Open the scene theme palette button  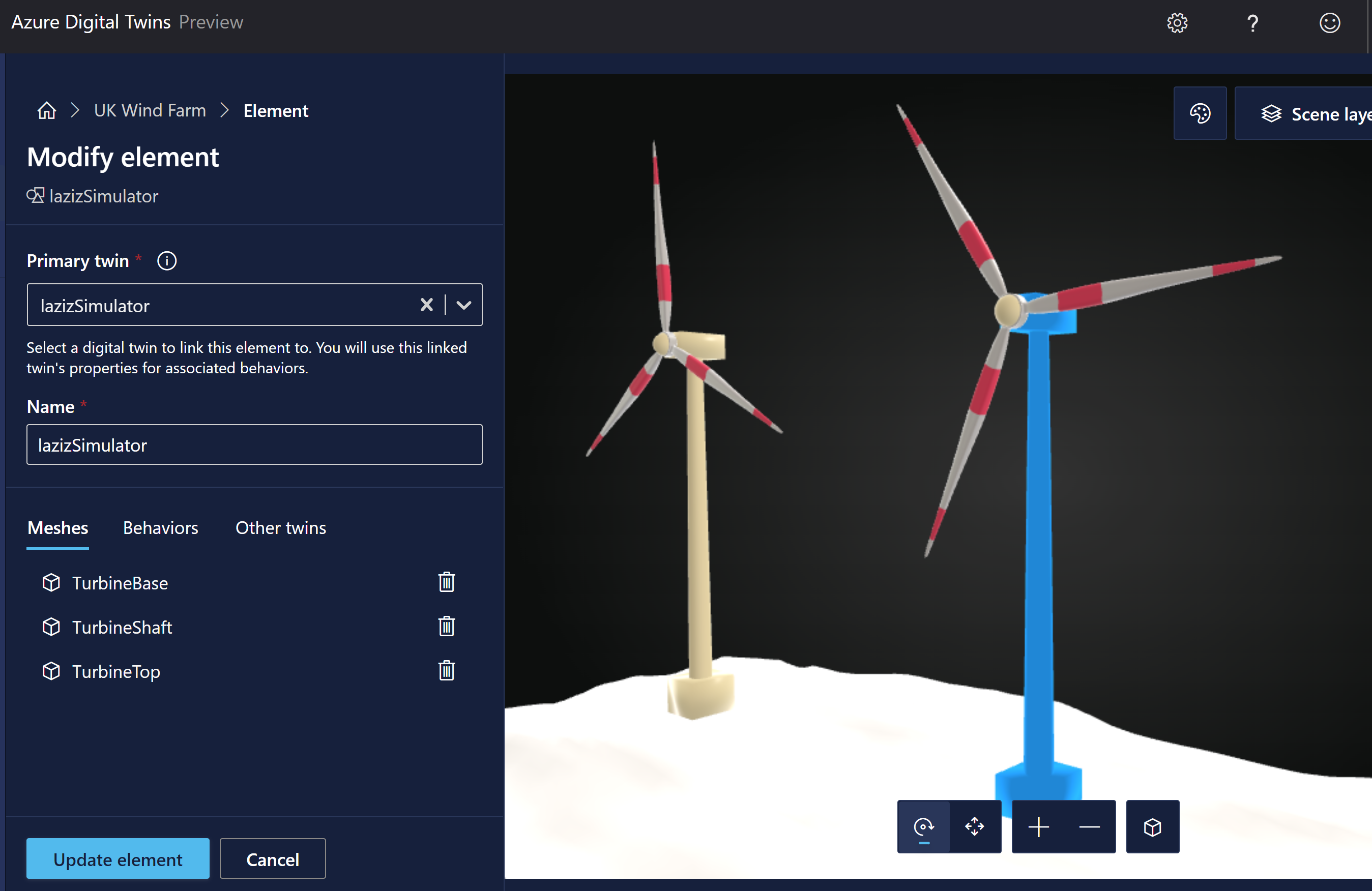pyautogui.click(x=1200, y=113)
